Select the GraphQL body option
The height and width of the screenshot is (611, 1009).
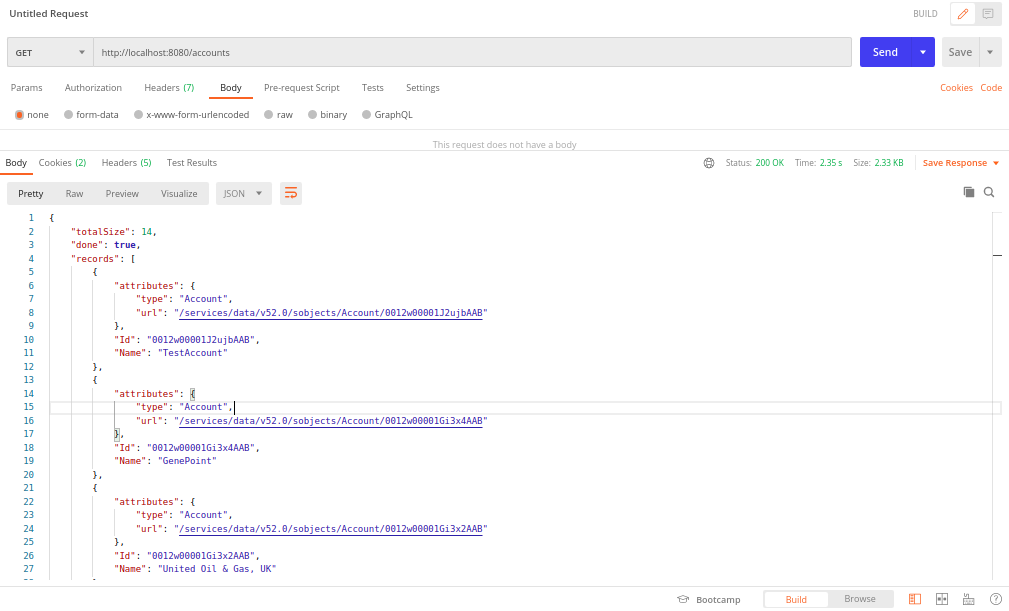coord(366,114)
